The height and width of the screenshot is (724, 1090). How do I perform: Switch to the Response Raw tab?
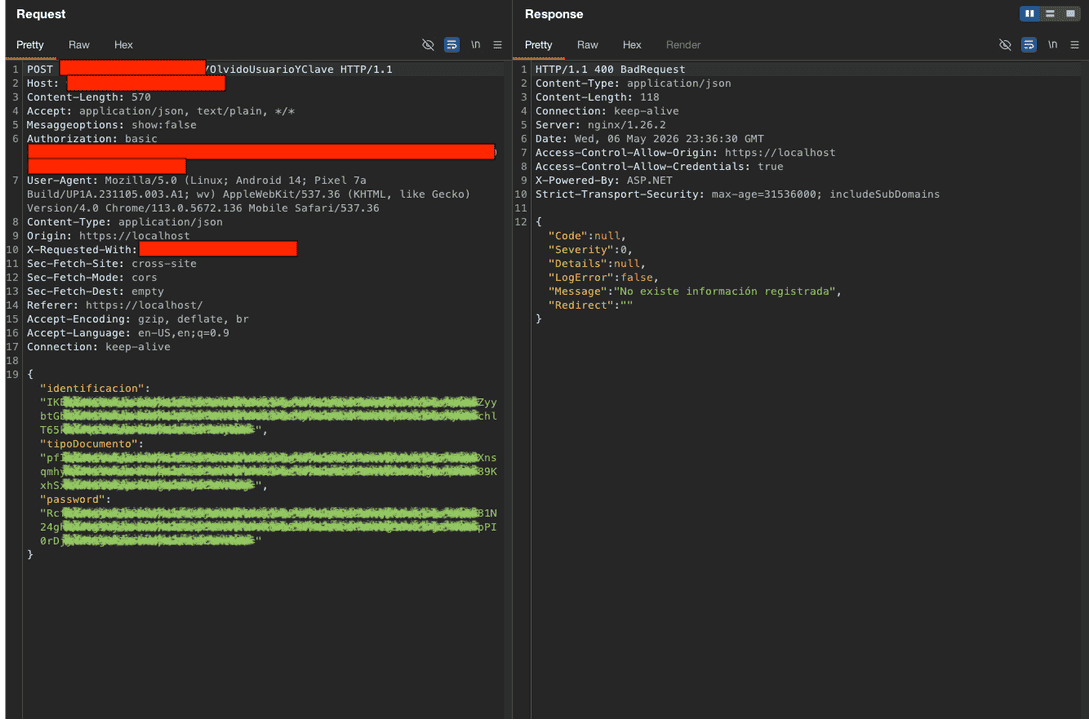[x=587, y=45]
